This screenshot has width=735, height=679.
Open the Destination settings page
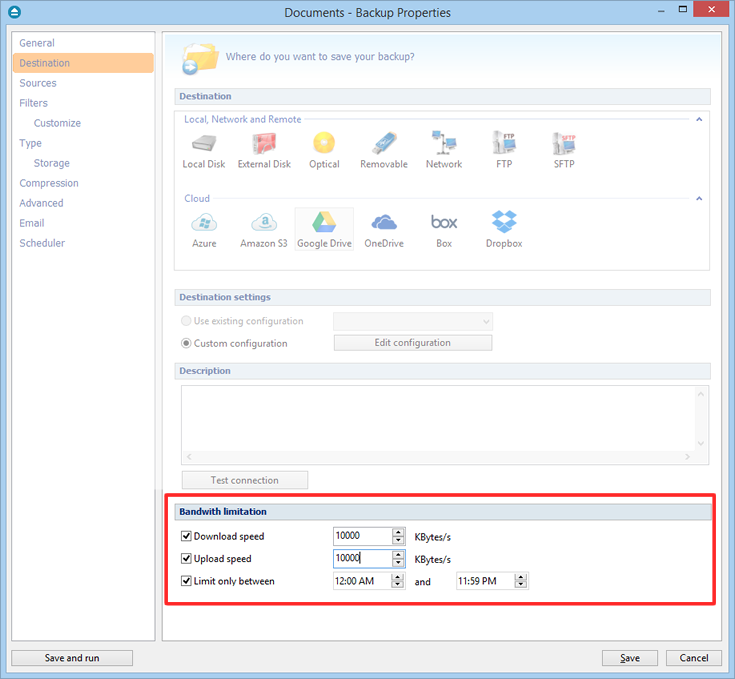[x=83, y=63]
